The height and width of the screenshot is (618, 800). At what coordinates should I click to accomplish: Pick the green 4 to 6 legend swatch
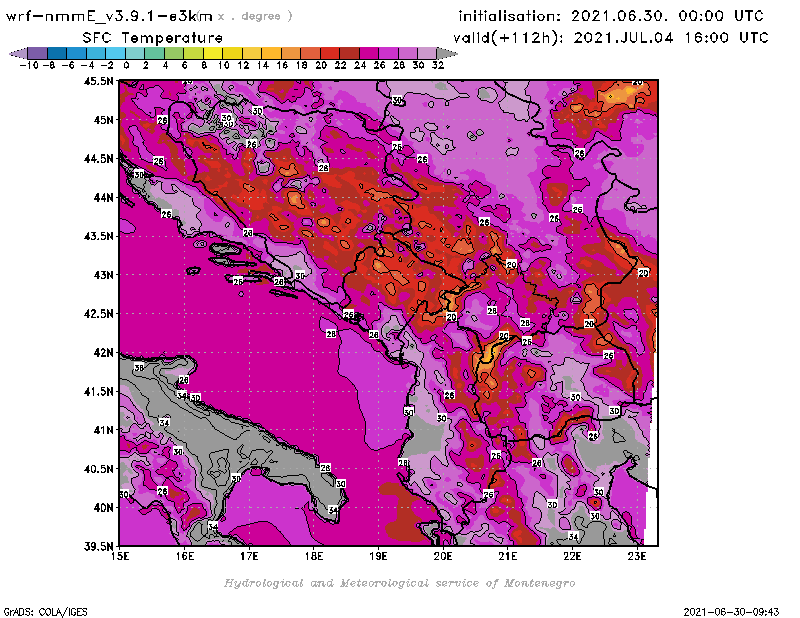(174, 53)
